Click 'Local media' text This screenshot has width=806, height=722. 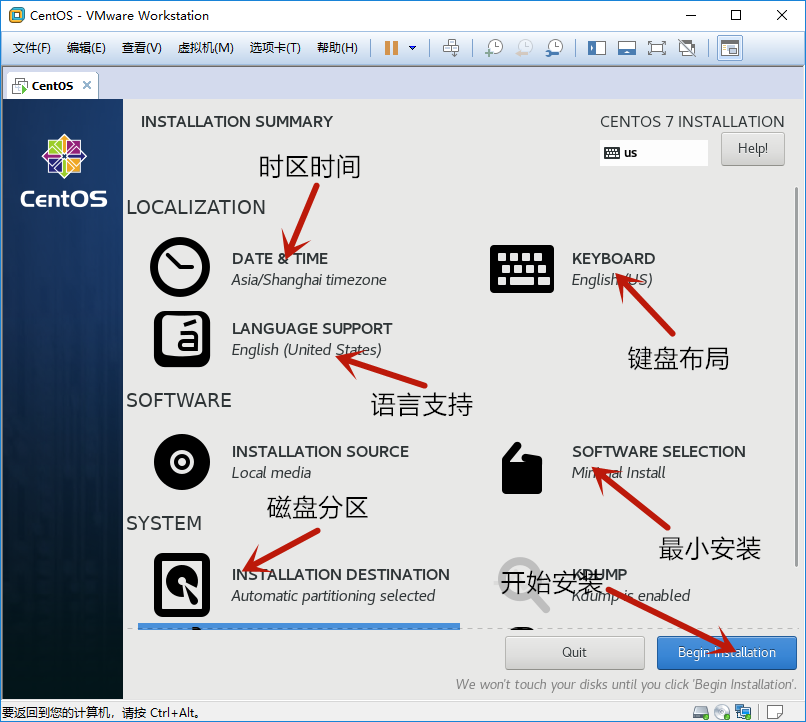(271, 473)
